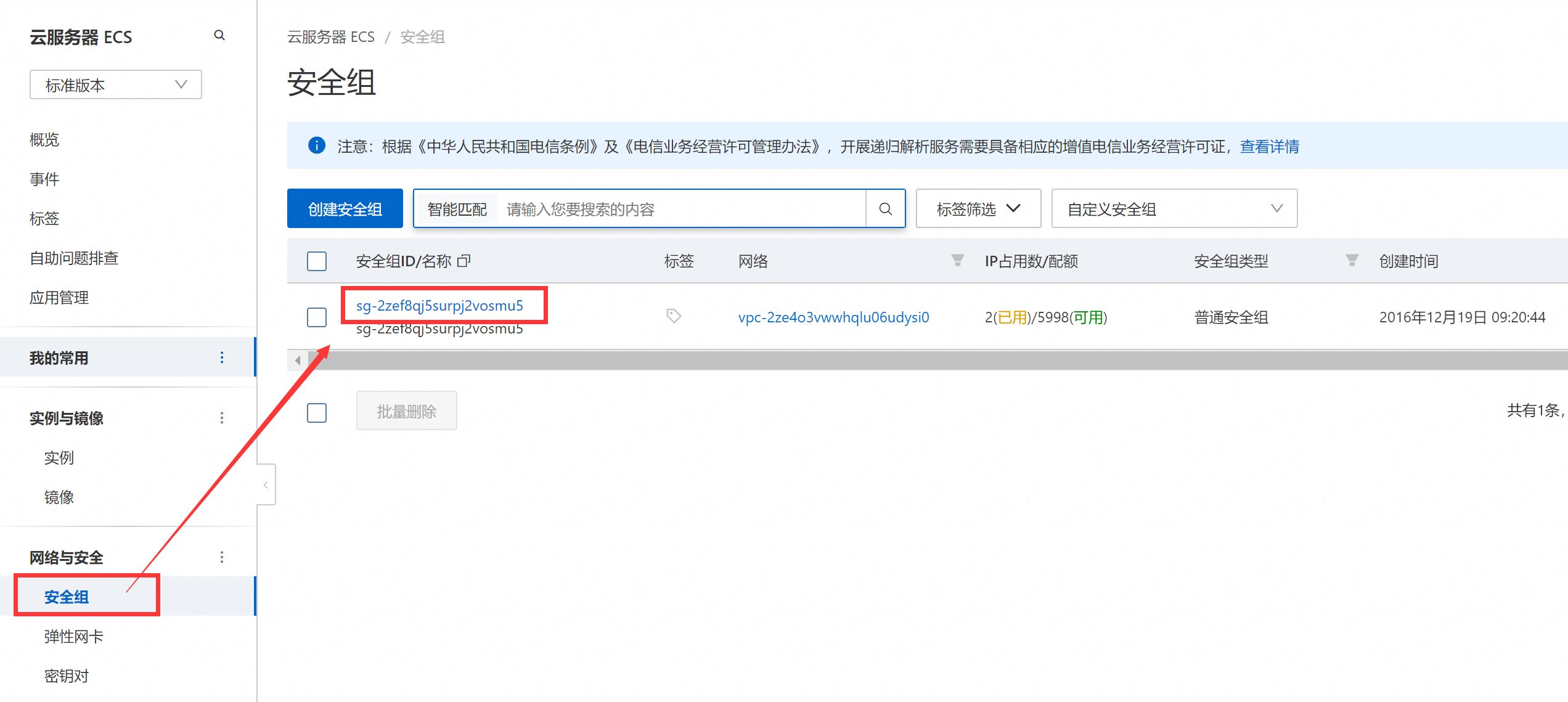Open 网络与安全 three-dot options menu
Image resolution: width=1568 pixels, height=702 pixels.
click(x=222, y=557)
